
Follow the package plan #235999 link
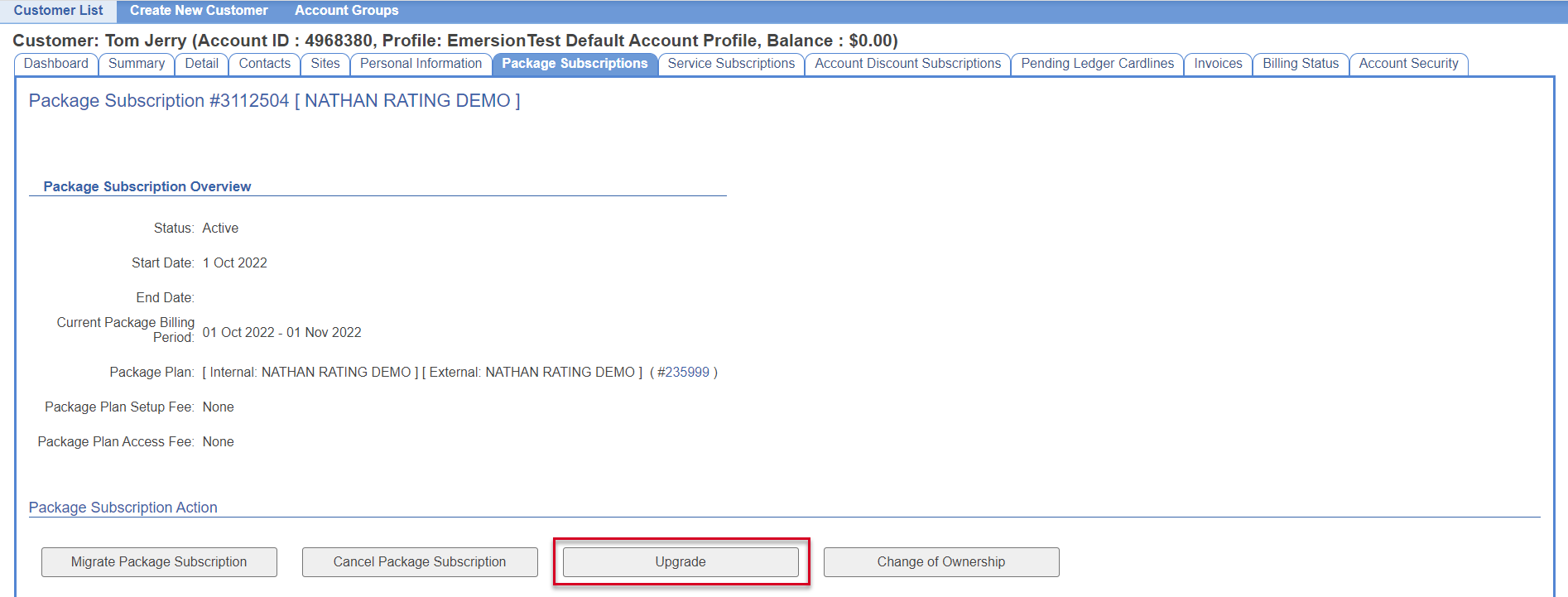point(683,373)
